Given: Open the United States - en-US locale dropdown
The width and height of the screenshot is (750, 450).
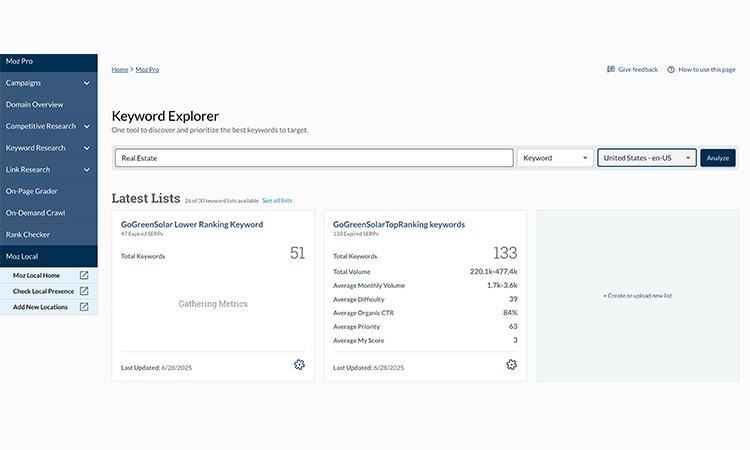Looking at the screenshot, I should [647, 158].
